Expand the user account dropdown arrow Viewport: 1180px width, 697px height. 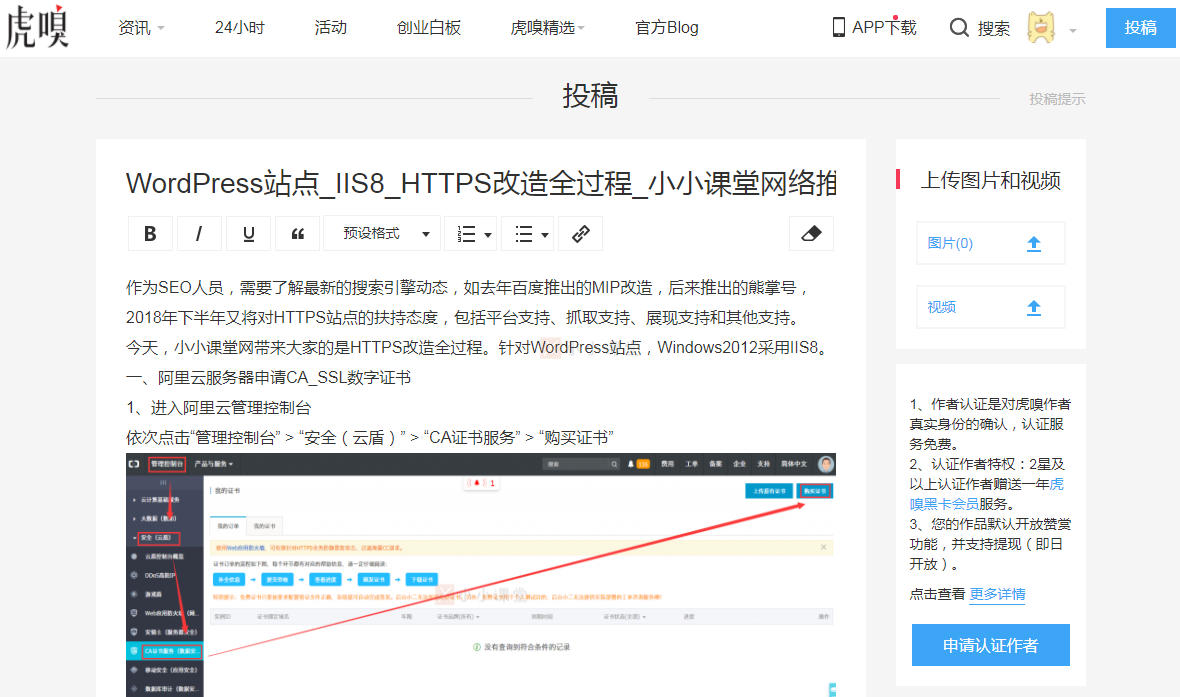(x=1072, y=31)
